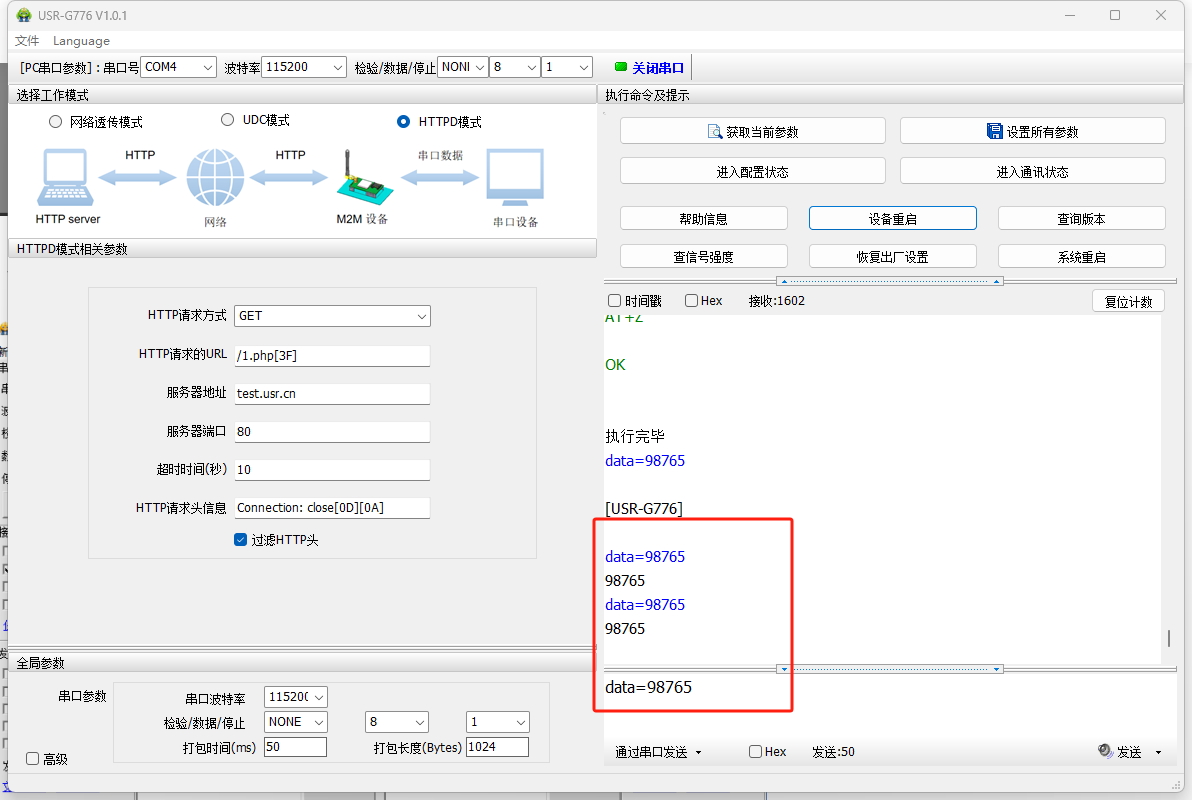Click the serial device monitor icon

[515, 177]
